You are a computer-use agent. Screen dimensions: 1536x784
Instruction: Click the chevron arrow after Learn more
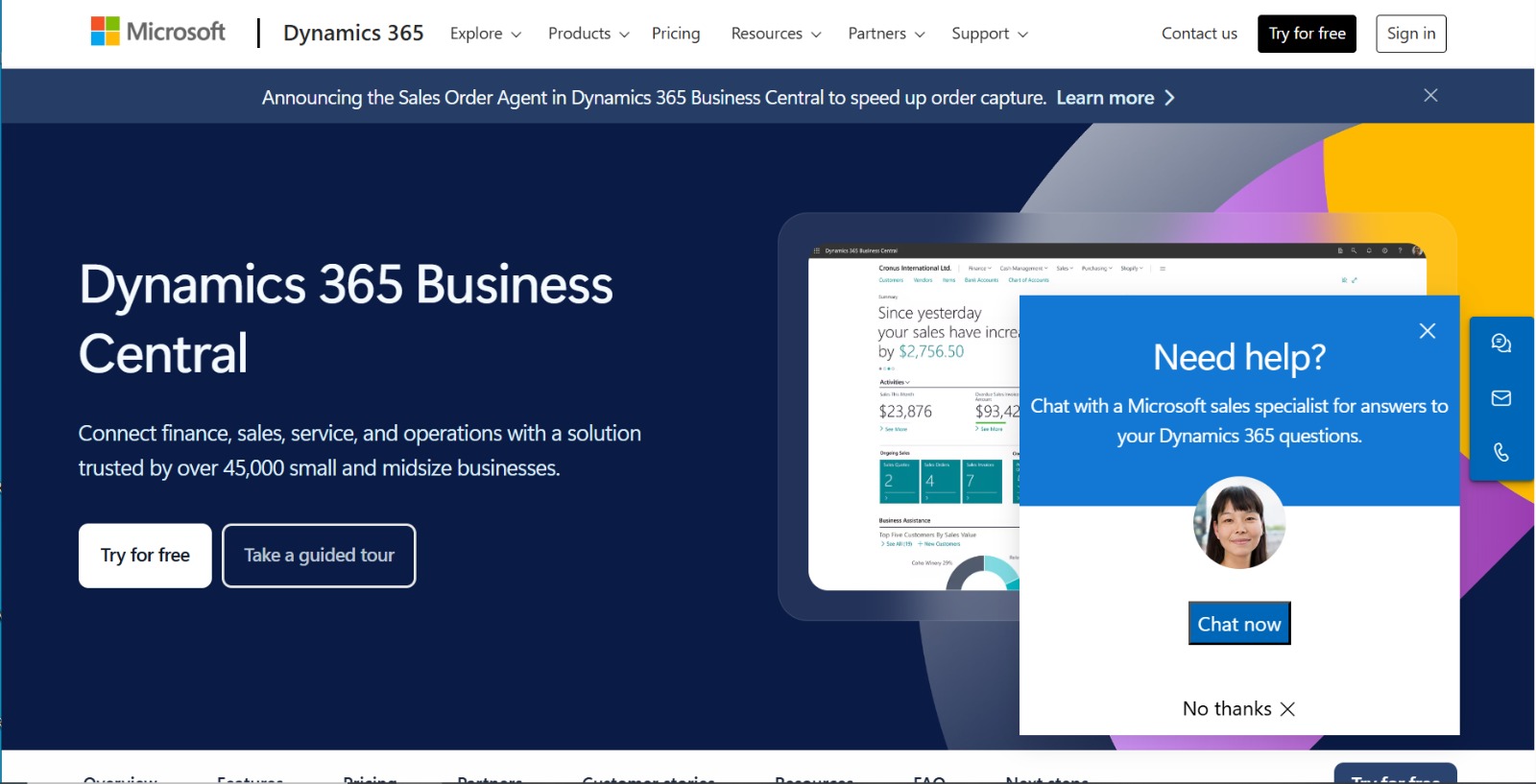(x=1169, y=98)
